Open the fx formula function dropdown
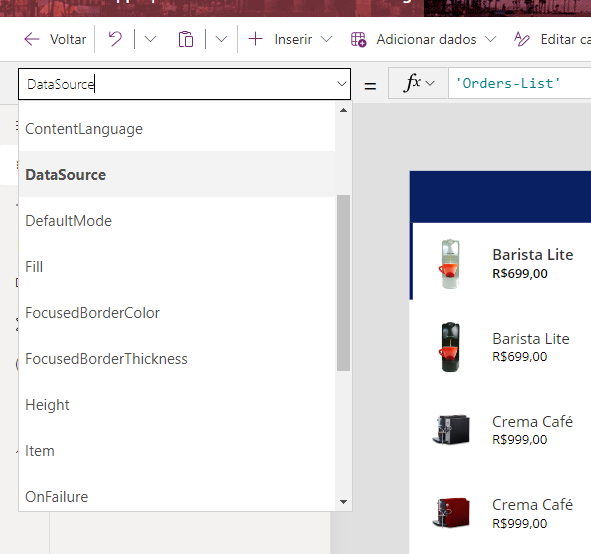The height and width of the screenshot is (554, 591). coord(418,83)
